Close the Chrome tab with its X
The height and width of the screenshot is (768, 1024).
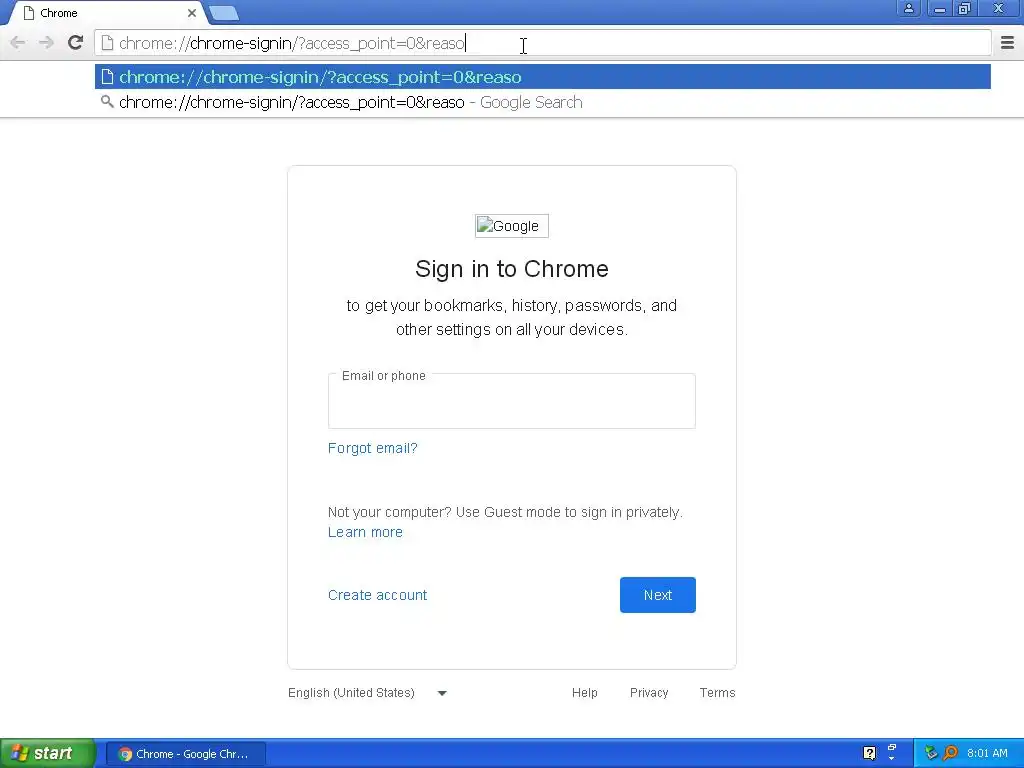point(191,13)
